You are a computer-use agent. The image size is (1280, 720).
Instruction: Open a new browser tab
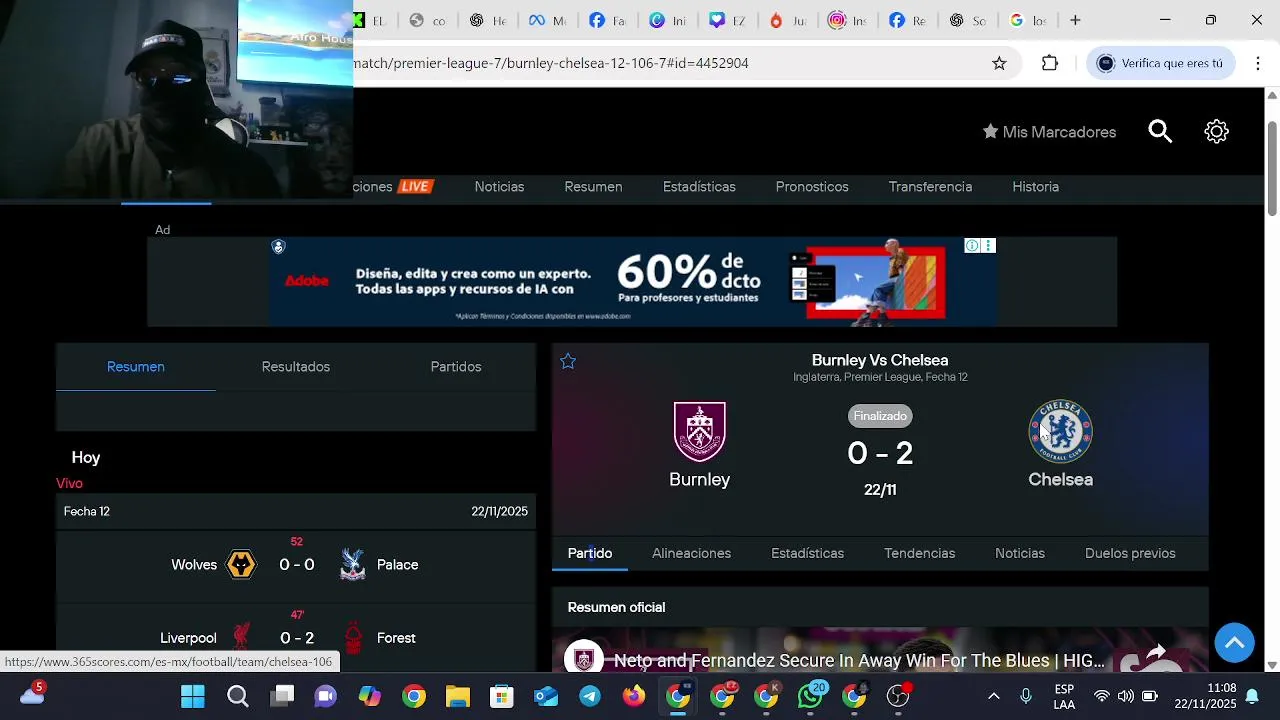pos(1075,20)
